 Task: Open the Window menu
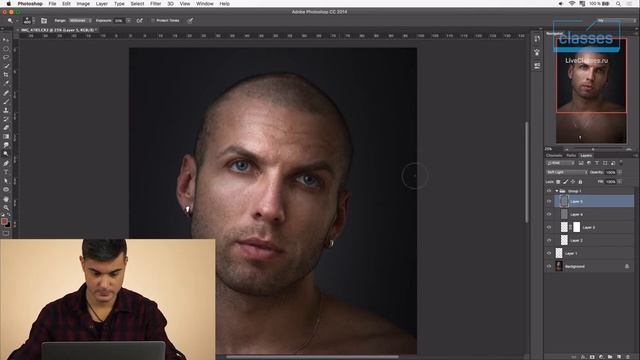point(204,4)
